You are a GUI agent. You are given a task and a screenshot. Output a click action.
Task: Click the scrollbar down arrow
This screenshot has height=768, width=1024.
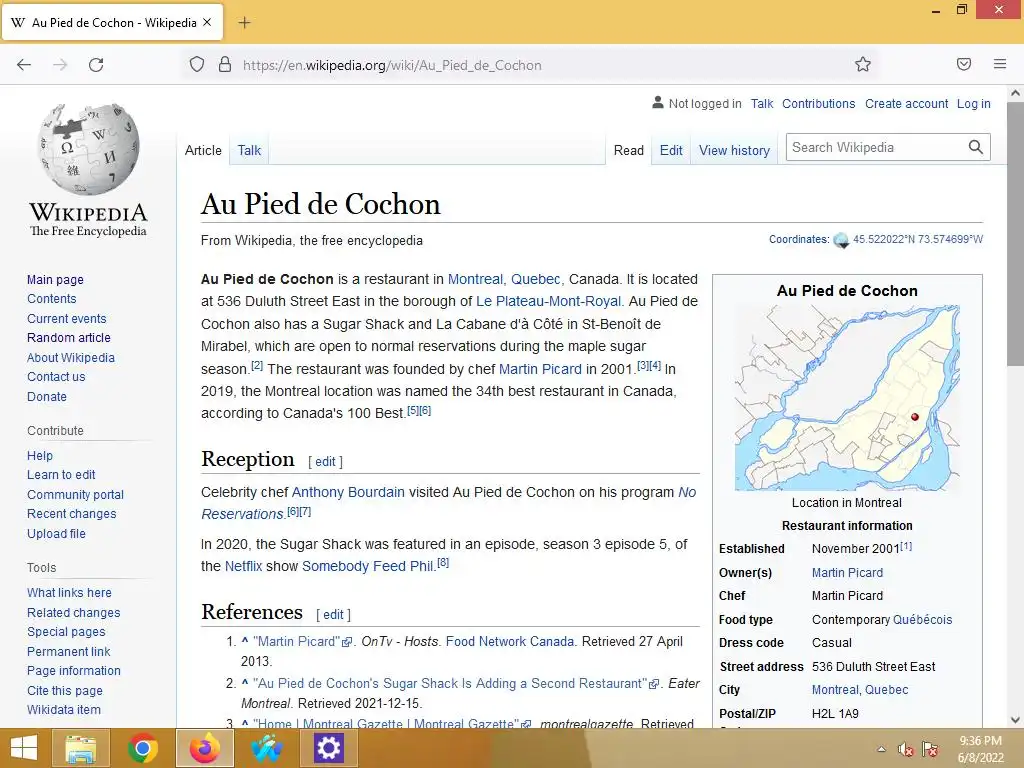click(x=1015, y=720)
